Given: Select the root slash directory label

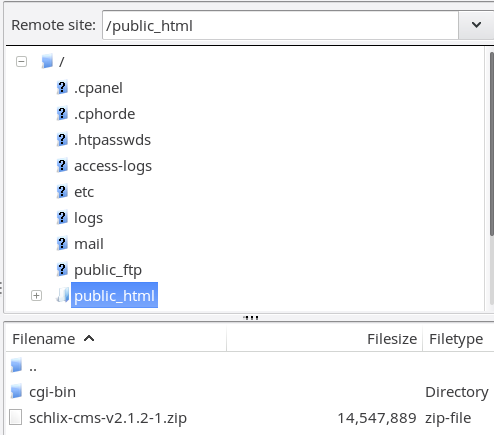Looking at the screenshot, I should 61,62.
